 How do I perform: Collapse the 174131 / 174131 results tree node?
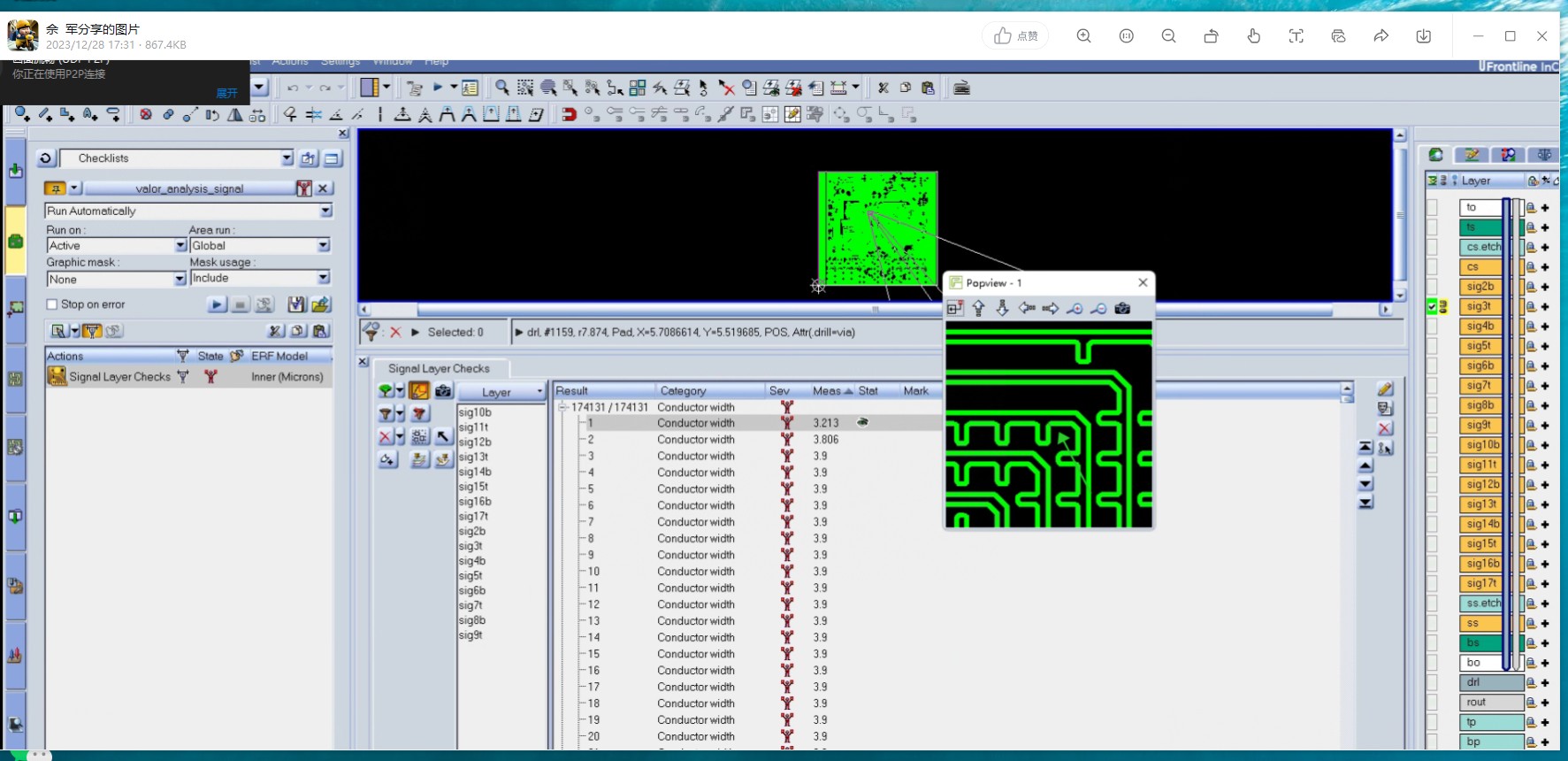pyautogui.click(x=562, y=407)
